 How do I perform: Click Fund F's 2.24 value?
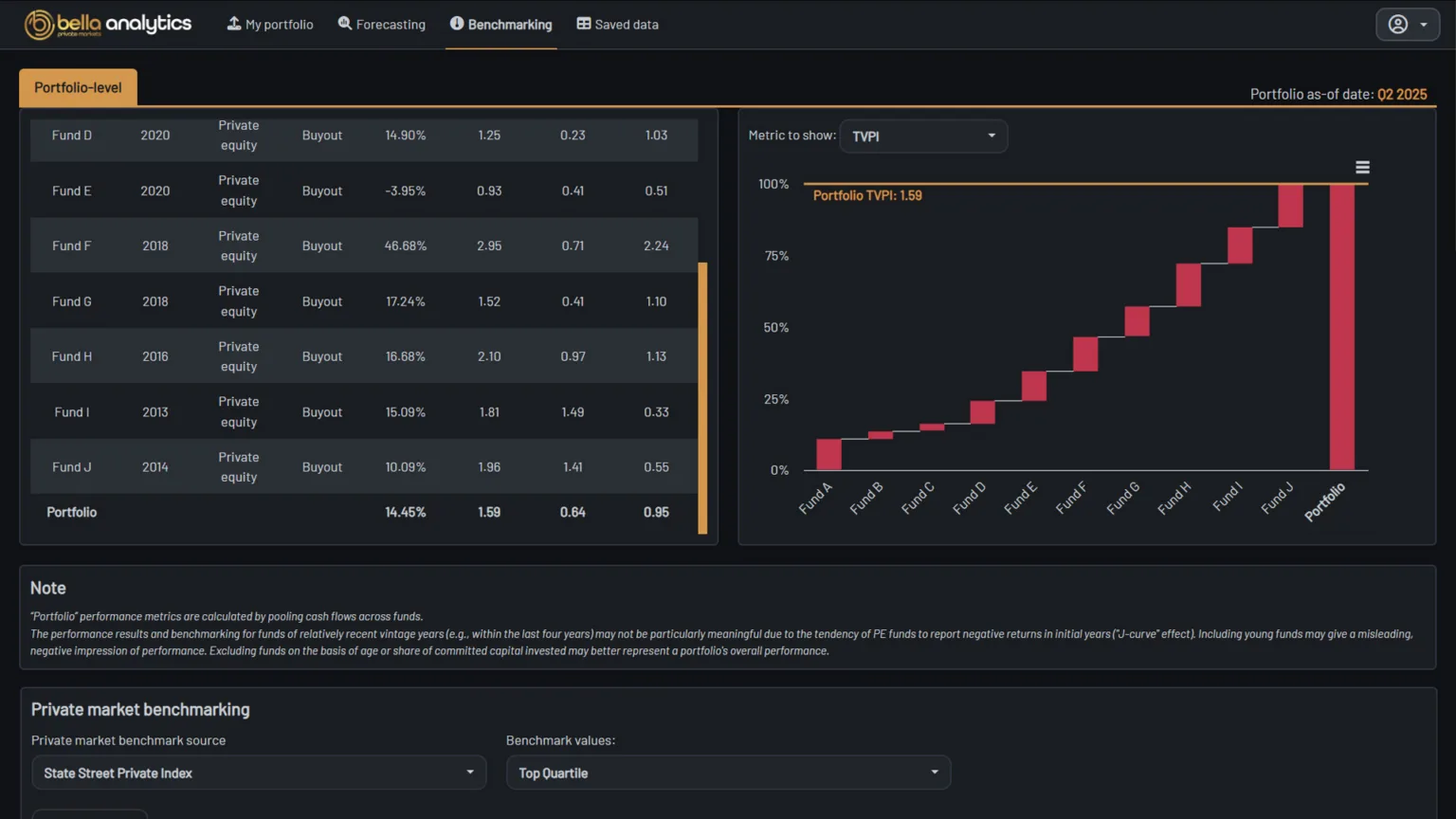click(656, 246)
